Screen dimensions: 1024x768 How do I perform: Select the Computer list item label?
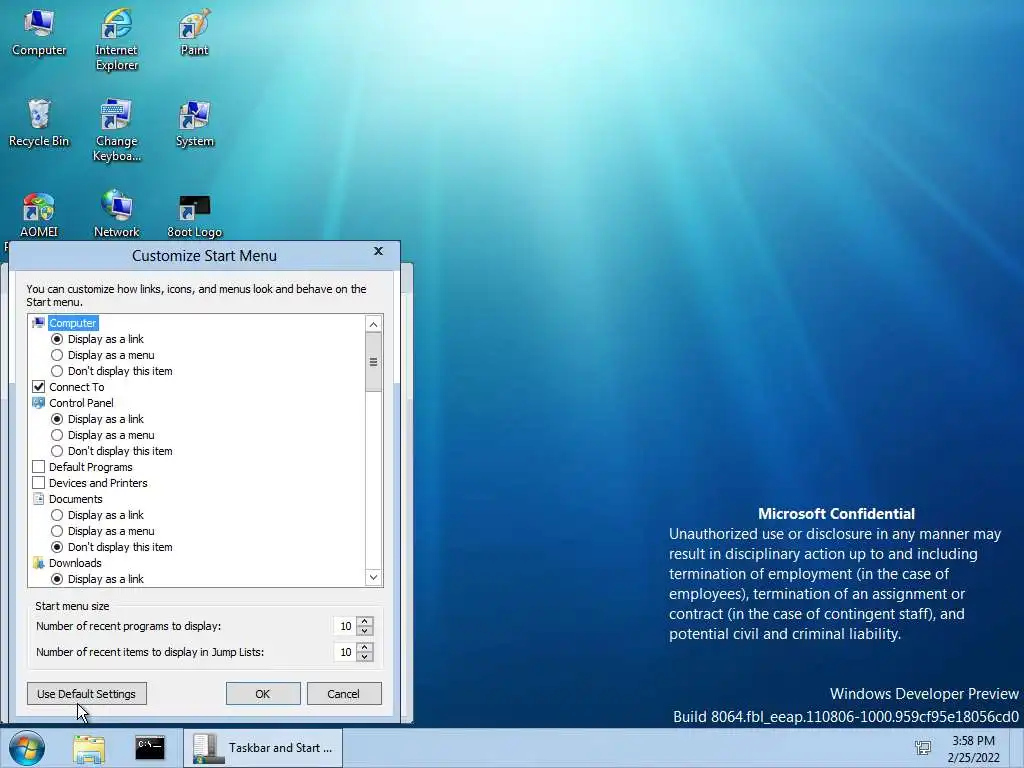(72, 323)
